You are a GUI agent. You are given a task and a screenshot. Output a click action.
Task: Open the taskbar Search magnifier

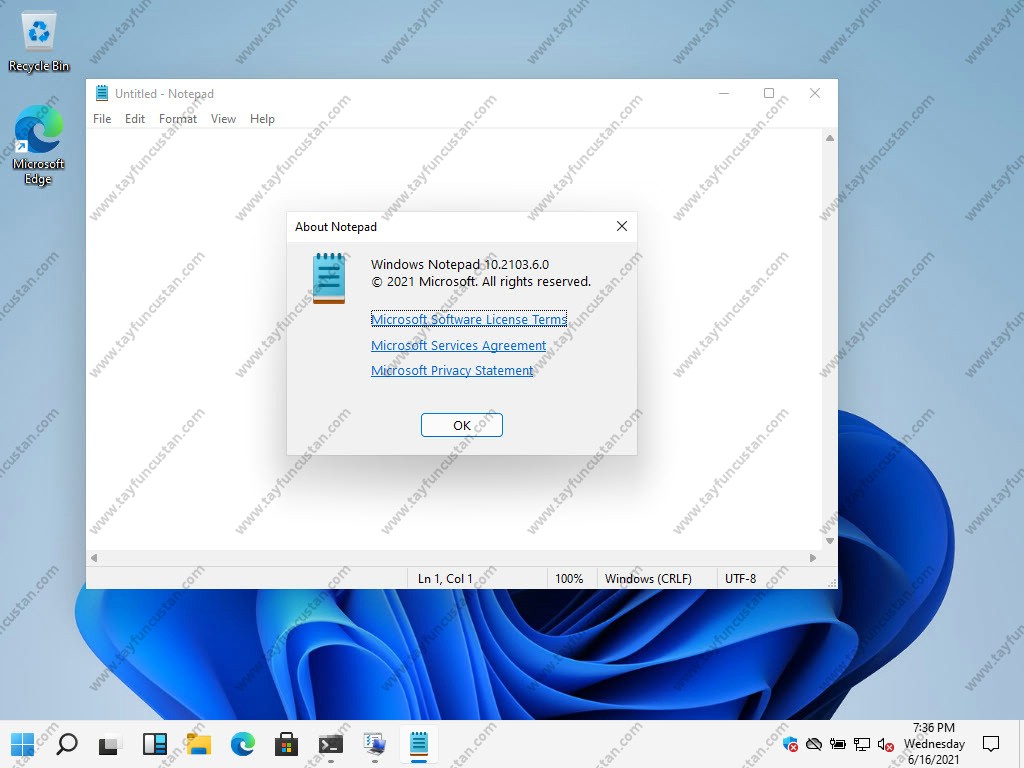(x=67, y=744)
